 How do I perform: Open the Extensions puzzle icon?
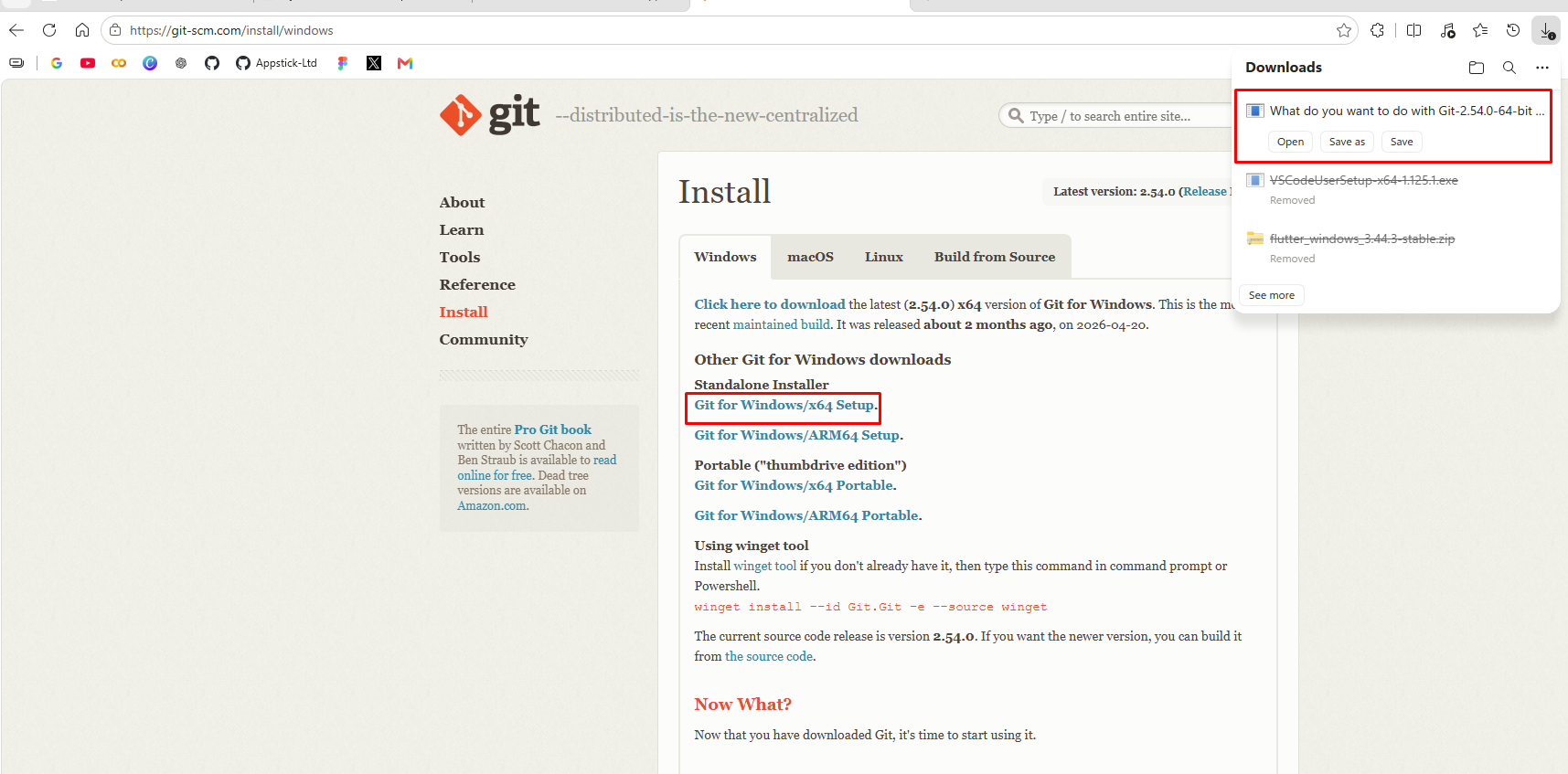click(1377, 30)
